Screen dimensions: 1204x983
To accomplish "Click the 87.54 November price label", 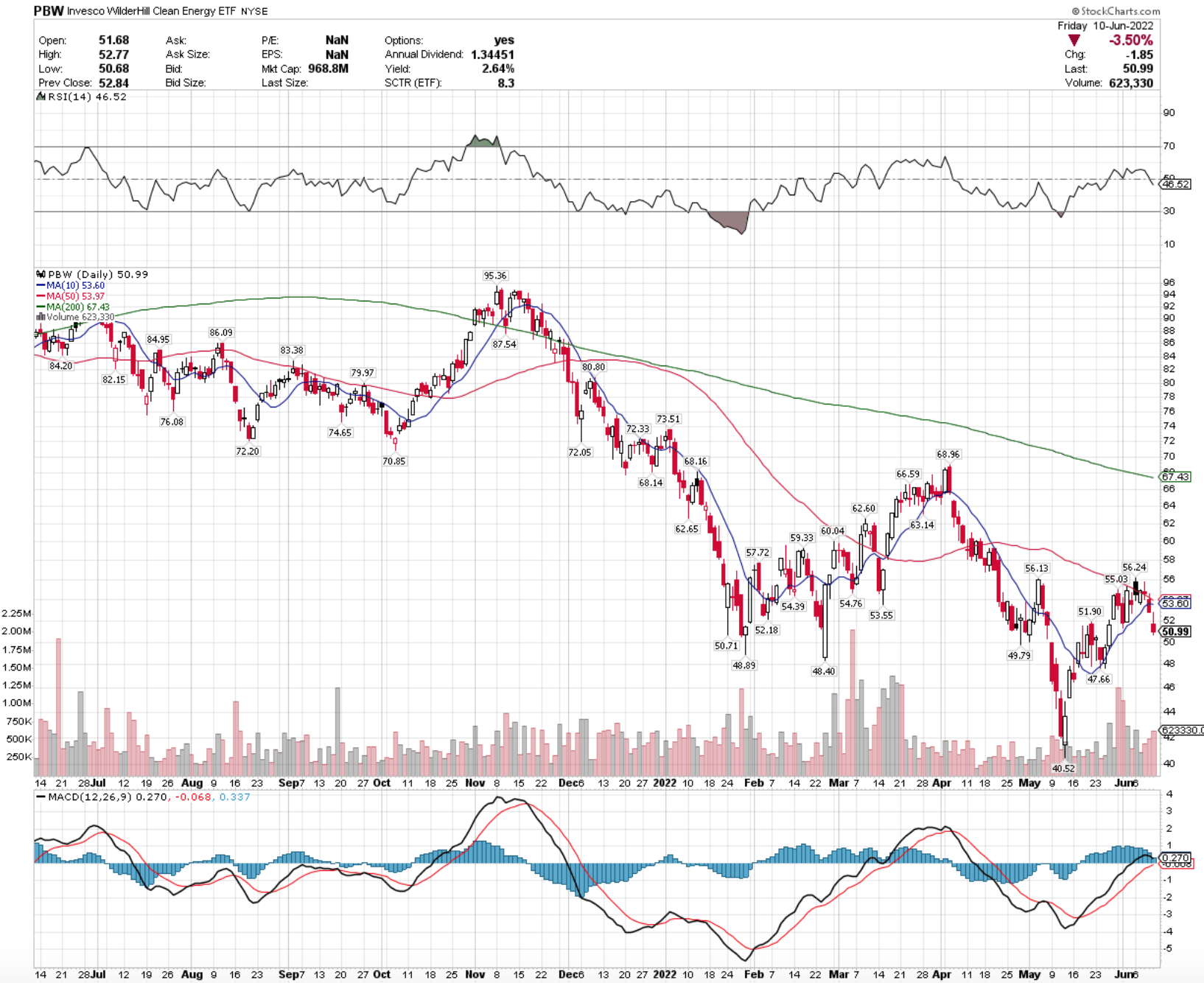I will 504,344.
